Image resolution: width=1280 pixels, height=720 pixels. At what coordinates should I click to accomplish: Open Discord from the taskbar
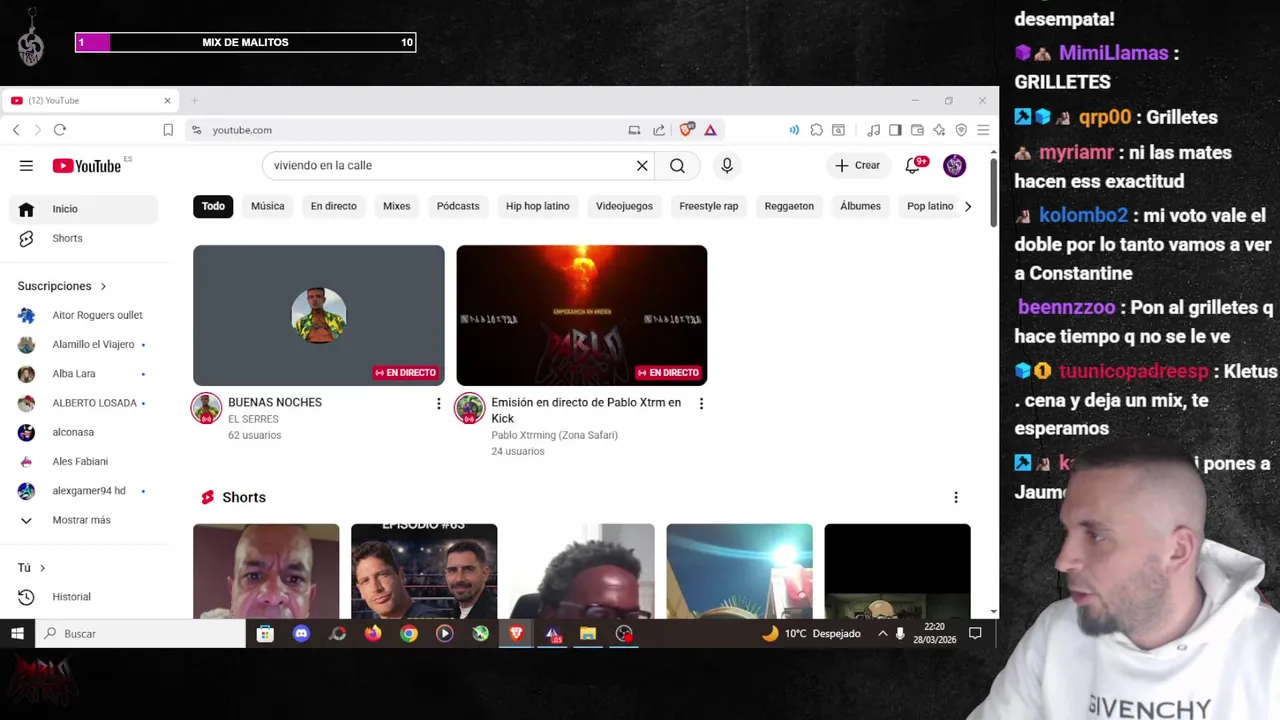(x=301, y=633)
